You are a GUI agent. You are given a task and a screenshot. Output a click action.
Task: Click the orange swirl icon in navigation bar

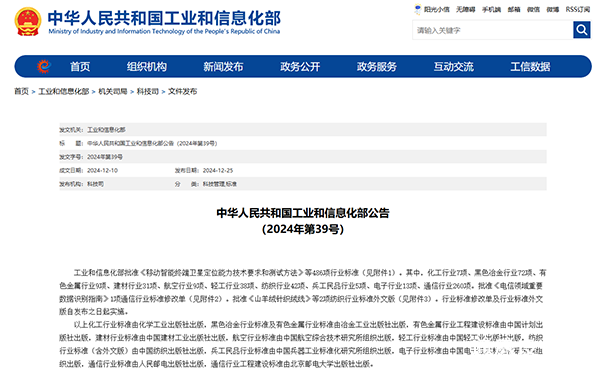point(44,67)
